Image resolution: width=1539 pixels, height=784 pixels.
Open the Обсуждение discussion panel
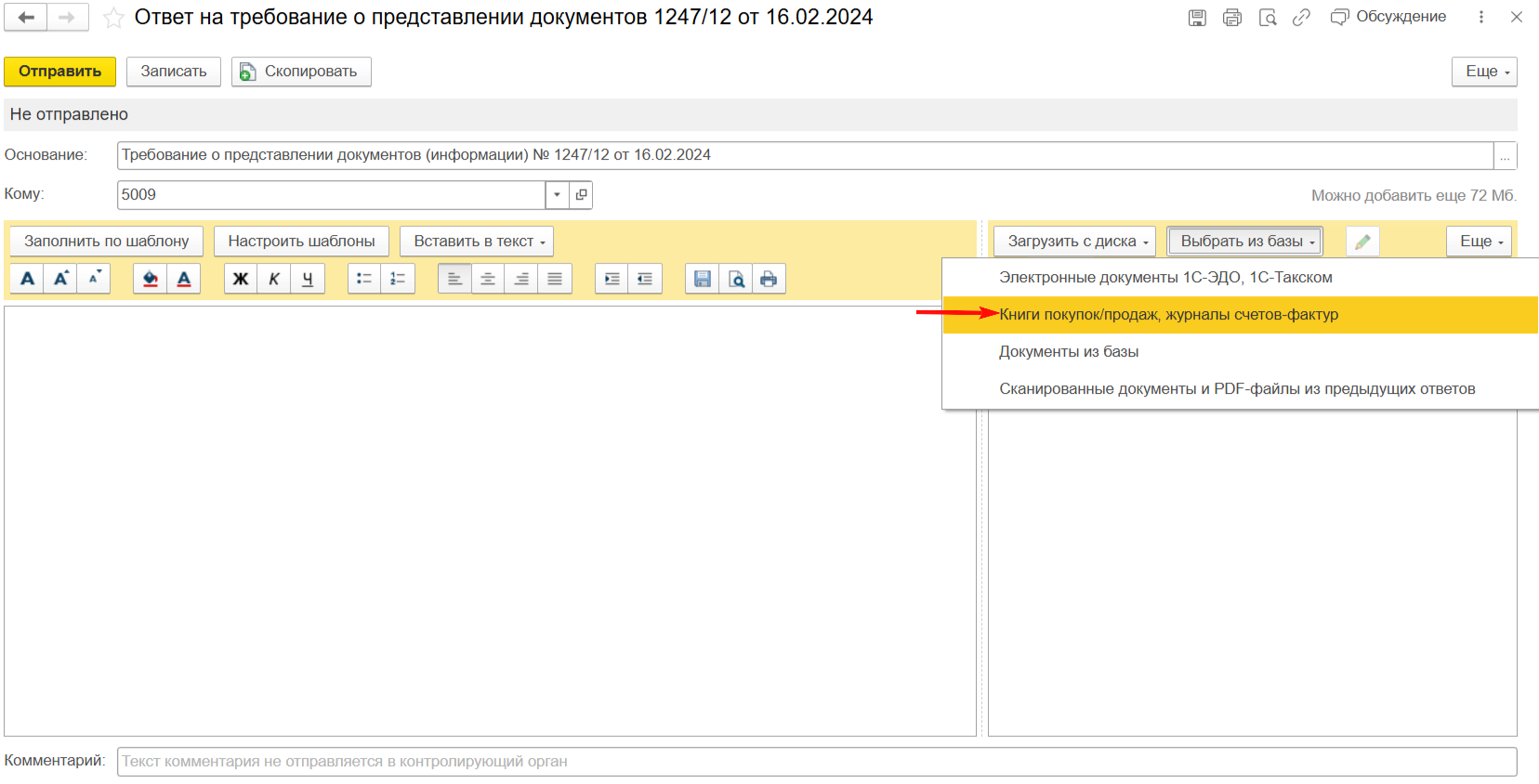click(x=1388, y=17)
